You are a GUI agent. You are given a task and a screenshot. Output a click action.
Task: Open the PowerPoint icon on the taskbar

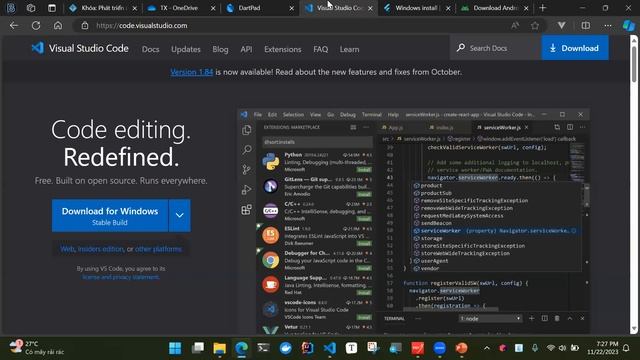(x=461, y=348)
